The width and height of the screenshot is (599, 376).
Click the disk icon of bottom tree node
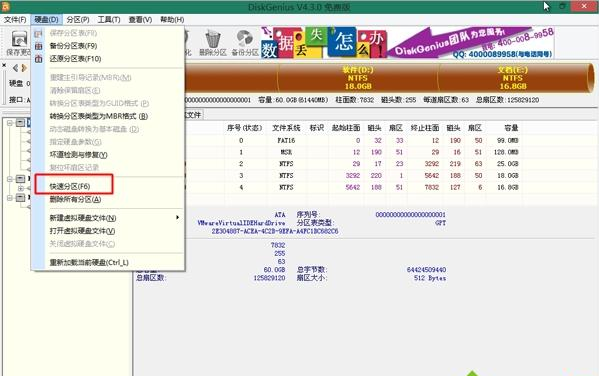(x=20, y=197)
